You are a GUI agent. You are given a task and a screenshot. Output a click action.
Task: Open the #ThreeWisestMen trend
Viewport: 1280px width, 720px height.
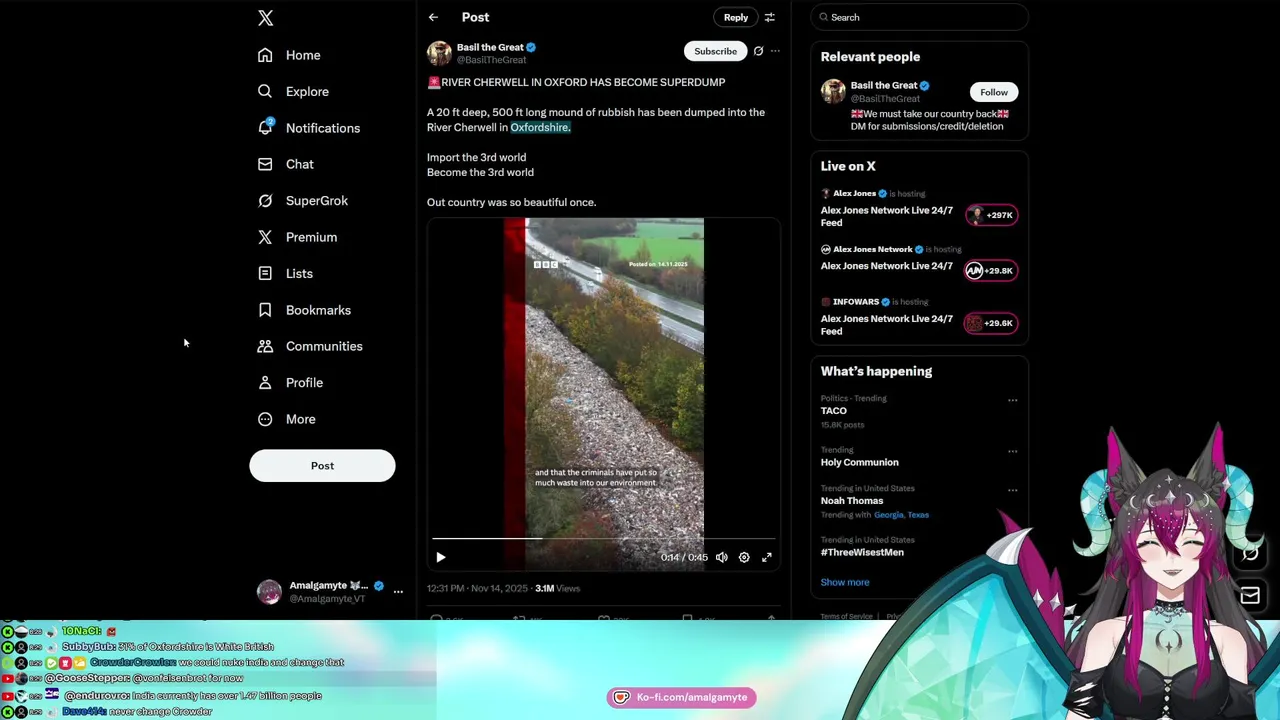tap(862, 552)
